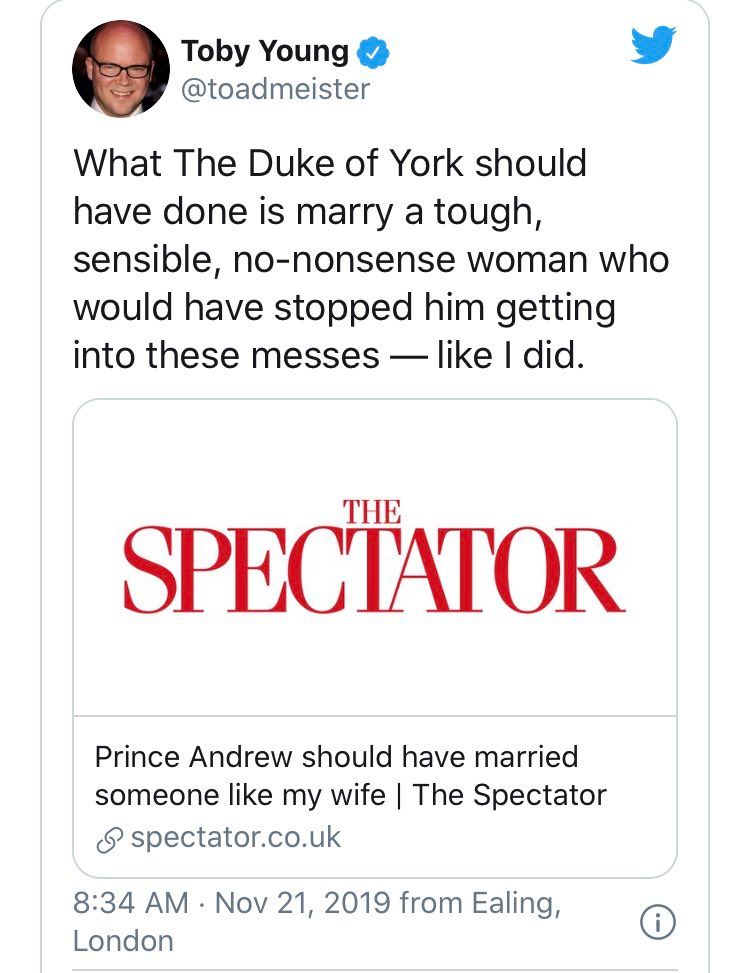Visit the spectator.co.uk domain link
Image resolution: width=750 pixels, height=973 pixels.
[x=236, y=837]
